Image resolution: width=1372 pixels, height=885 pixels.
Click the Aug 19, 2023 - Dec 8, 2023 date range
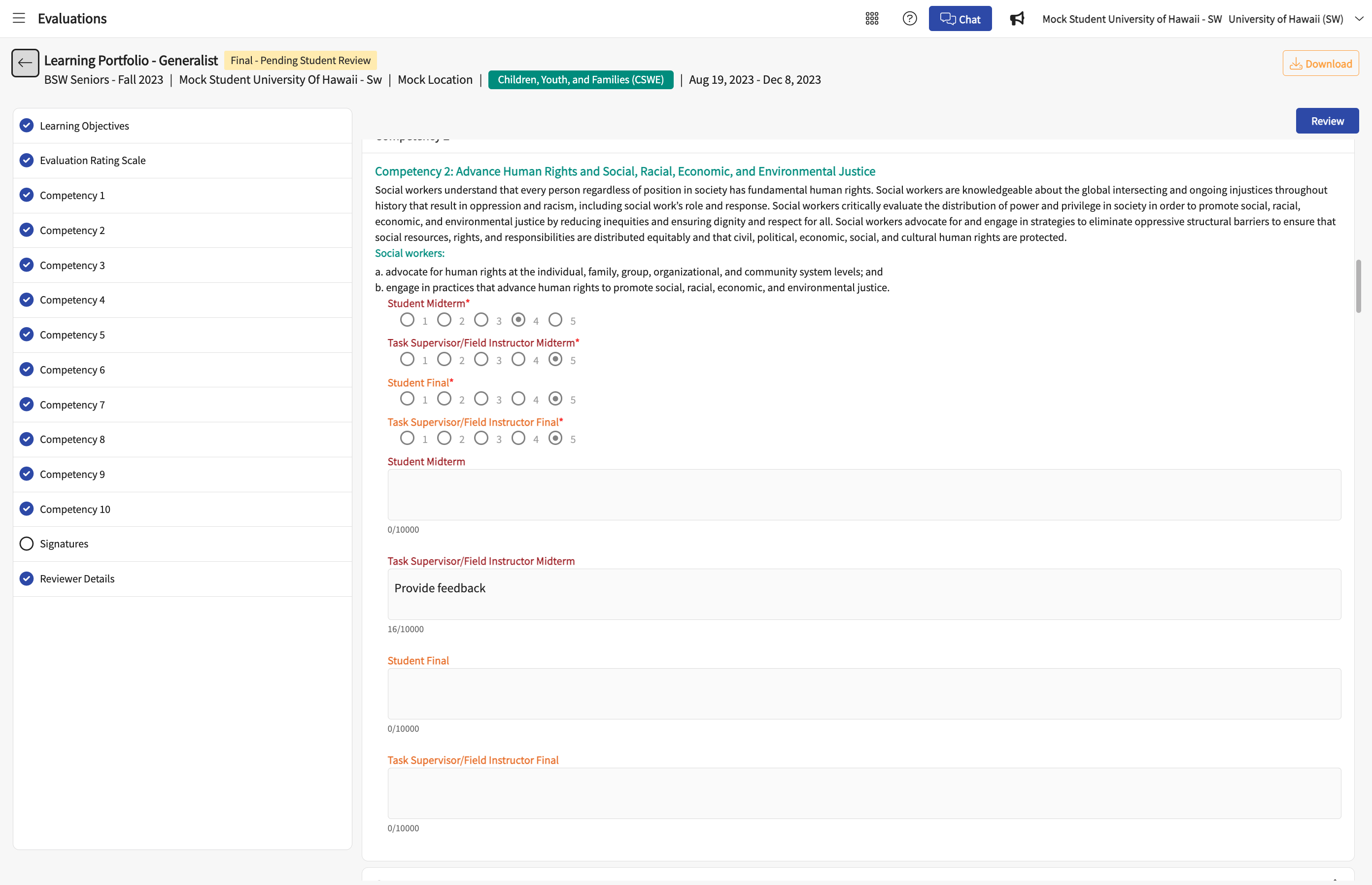coord(755,80)
